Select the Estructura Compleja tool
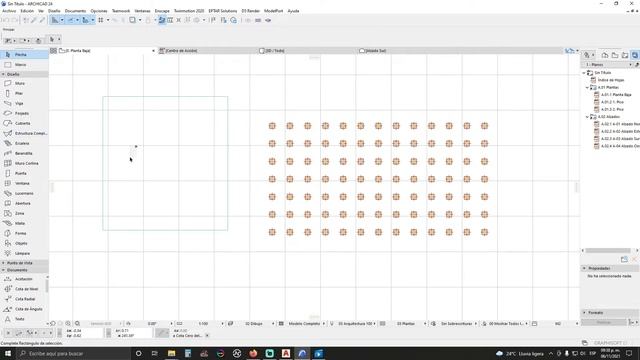Screen dimensions: 640x360 [x=24, y=133]
